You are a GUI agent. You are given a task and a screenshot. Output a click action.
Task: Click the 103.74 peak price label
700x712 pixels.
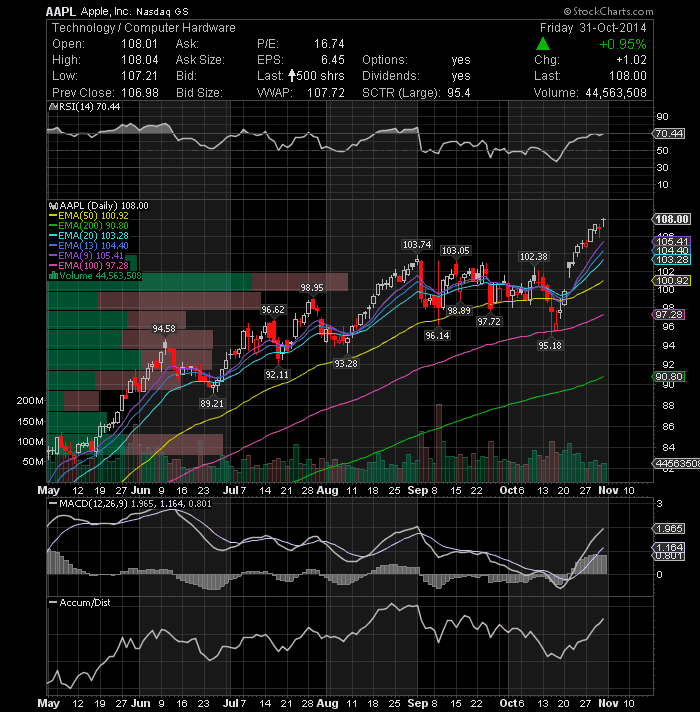click(417, 245)
